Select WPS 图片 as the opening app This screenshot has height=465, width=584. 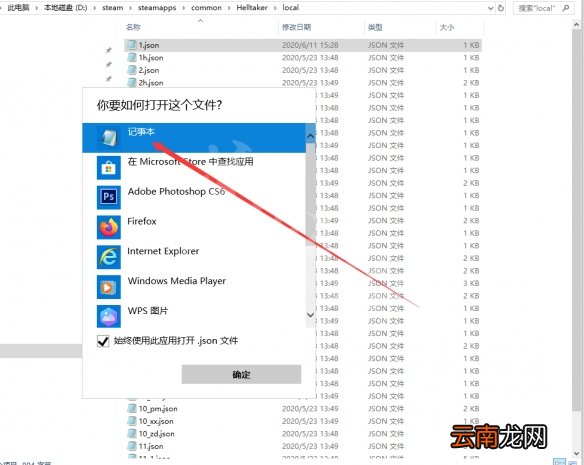click(194, 316)
